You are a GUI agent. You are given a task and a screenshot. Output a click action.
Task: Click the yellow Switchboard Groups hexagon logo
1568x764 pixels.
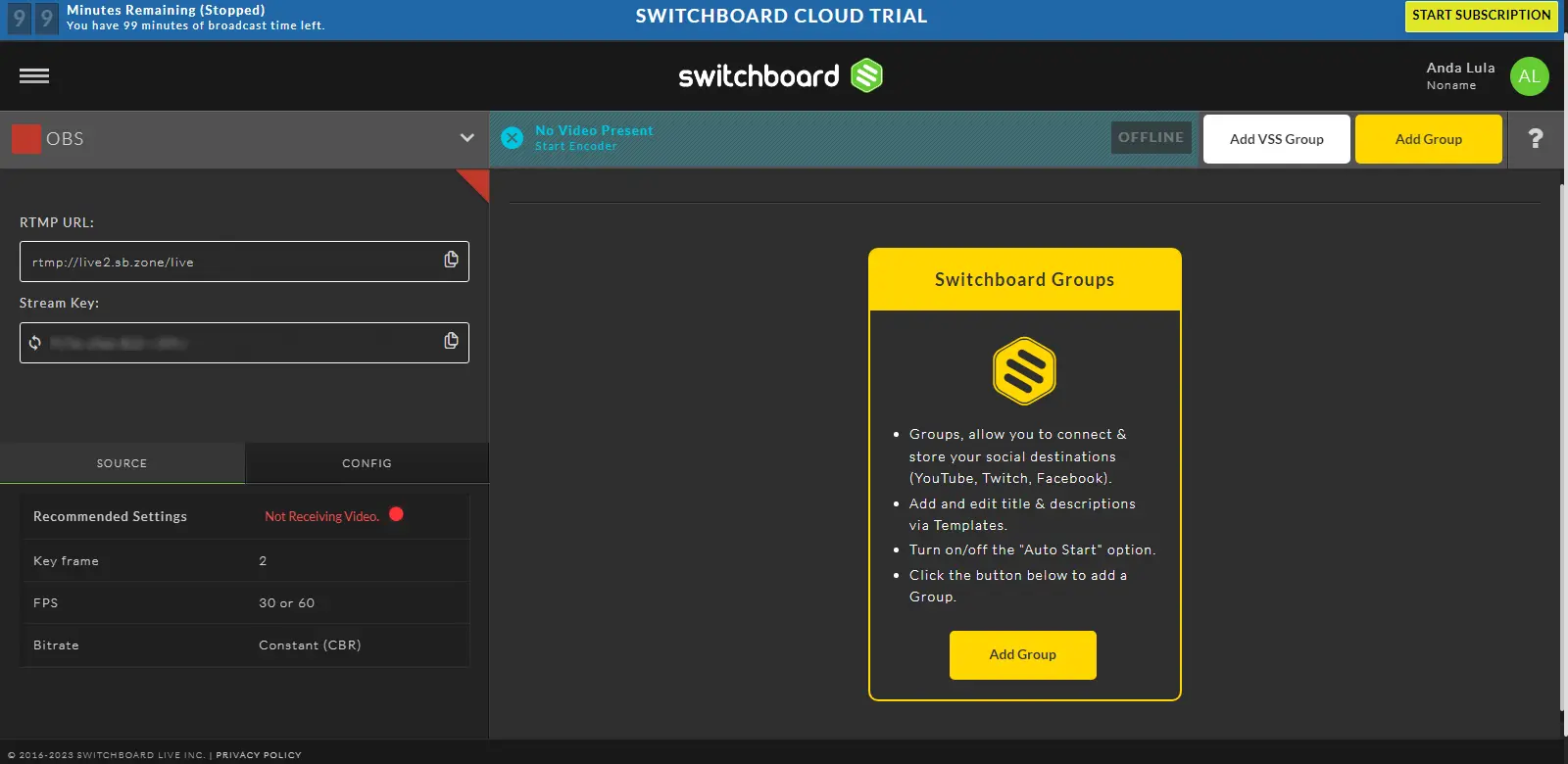1024,371
